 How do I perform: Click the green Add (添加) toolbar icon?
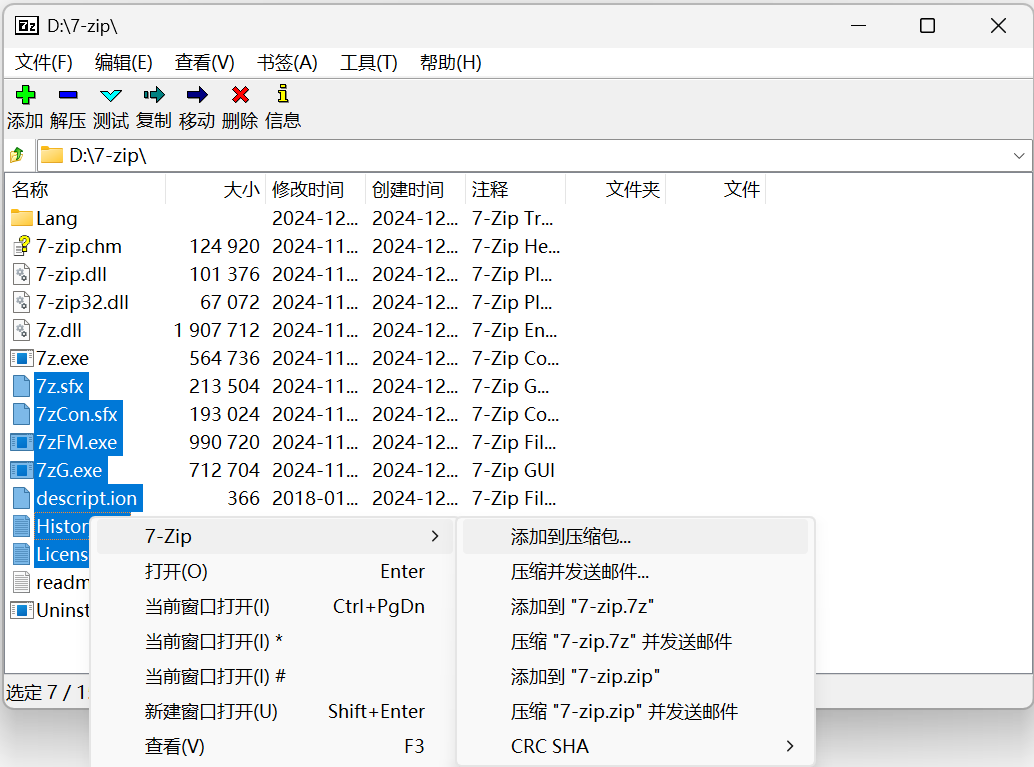pyautogui.click(x=25, y=95)
